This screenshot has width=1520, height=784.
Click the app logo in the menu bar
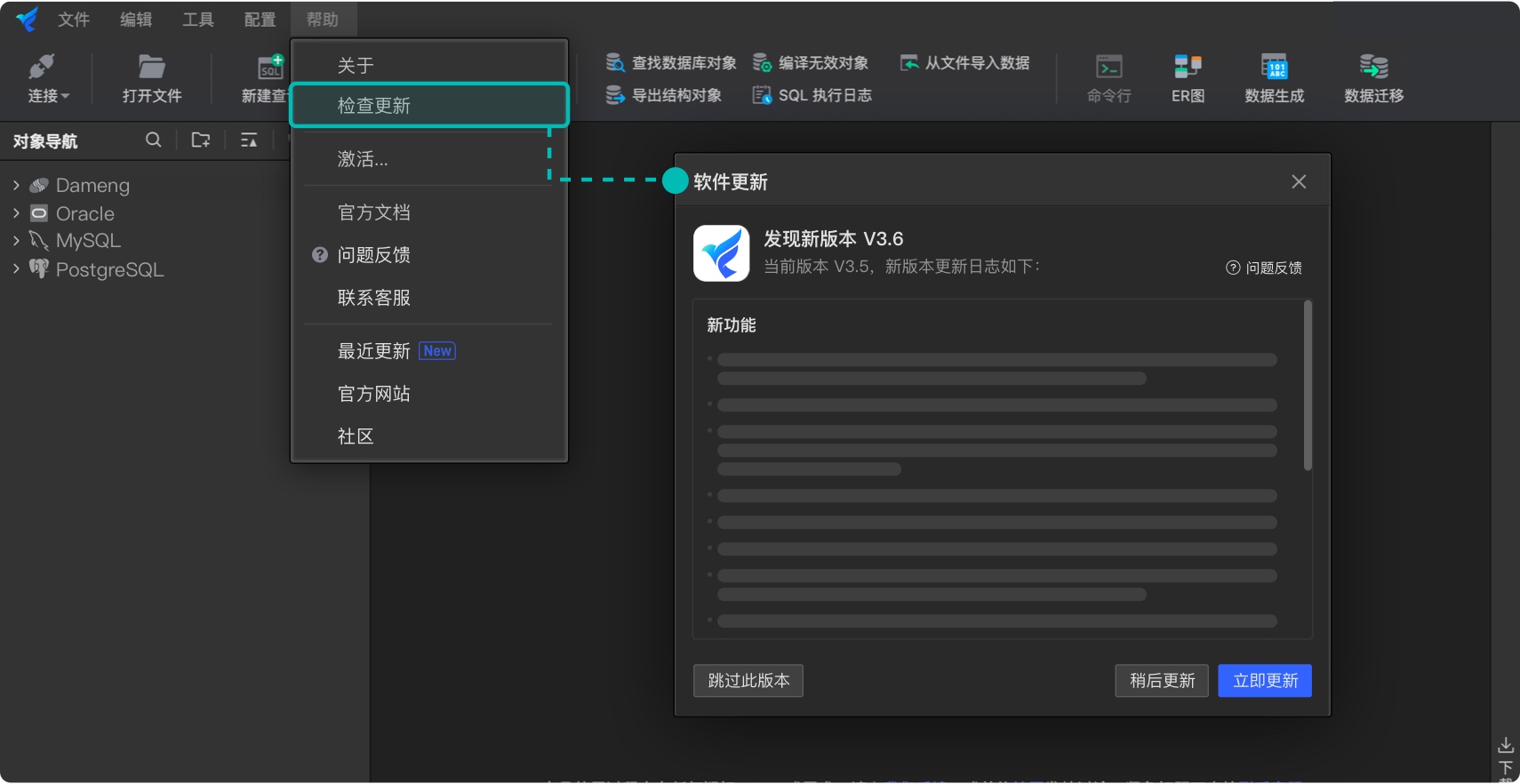click(28, 19)
